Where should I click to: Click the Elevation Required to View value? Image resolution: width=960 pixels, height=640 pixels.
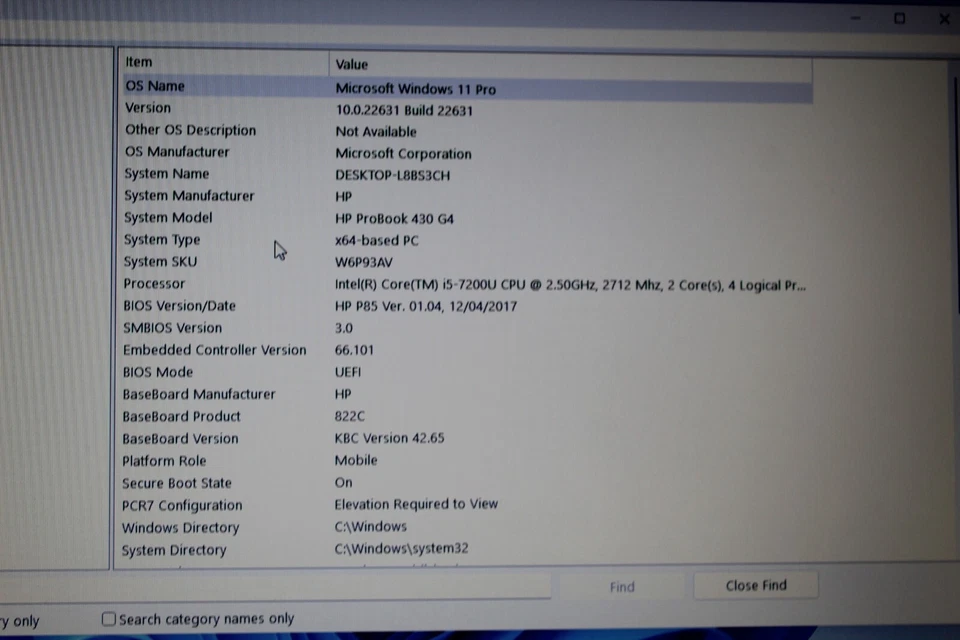pos(416,504)
